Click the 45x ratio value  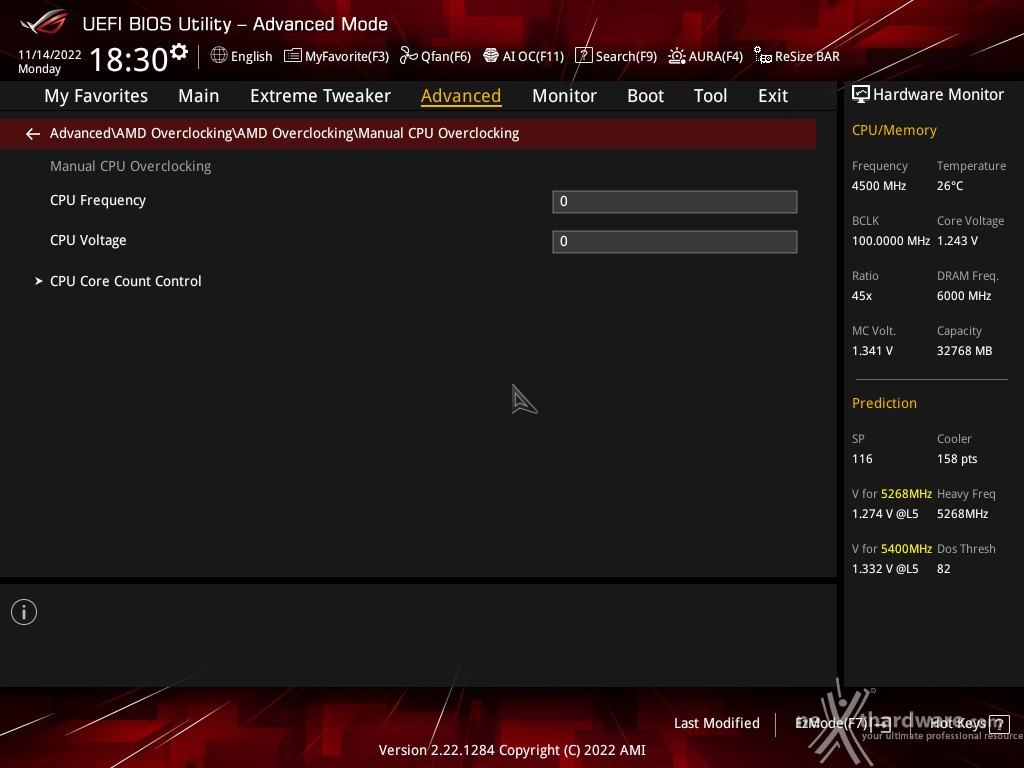pyautogui.click(x=862, y=296)
